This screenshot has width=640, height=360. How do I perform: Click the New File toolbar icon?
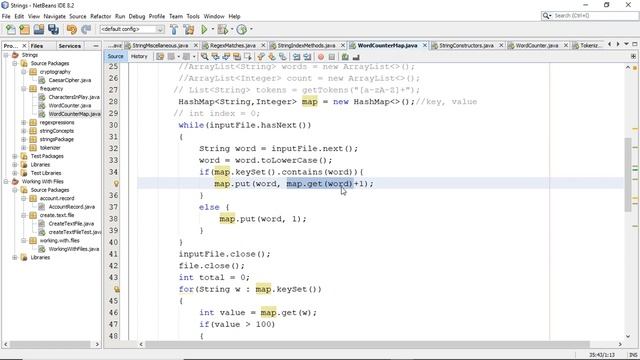11,29
